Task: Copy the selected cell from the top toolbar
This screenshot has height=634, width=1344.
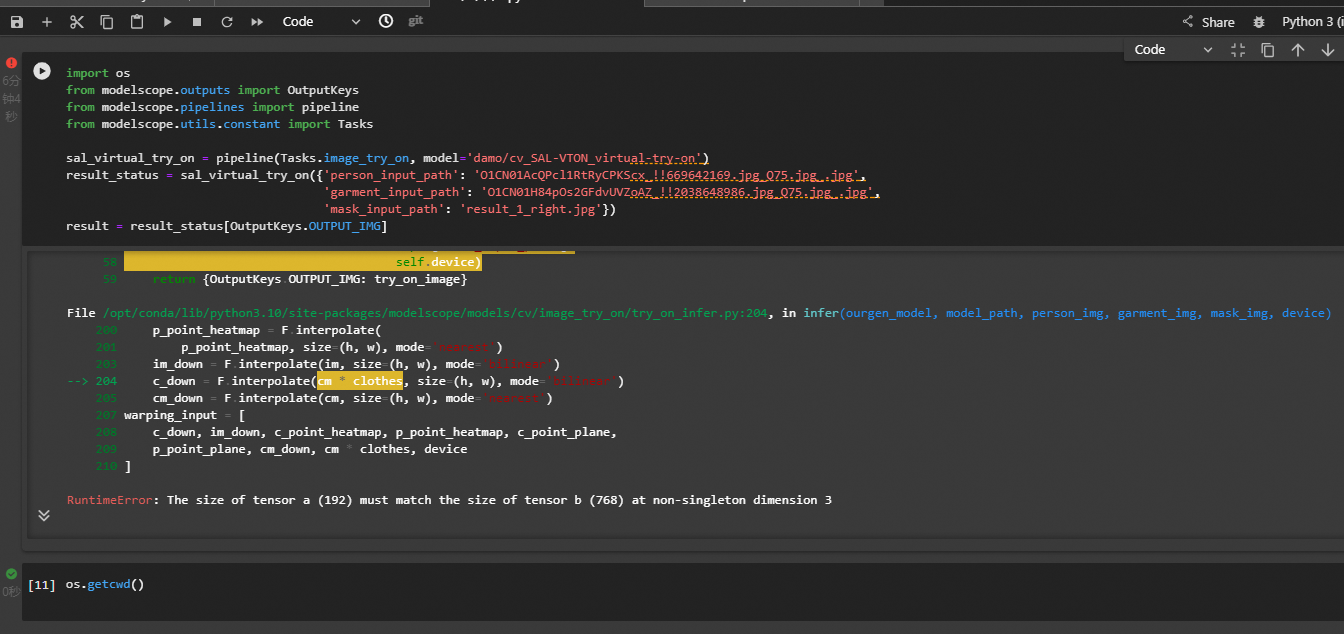Action: pyautogui.click(x=107, y=22)
